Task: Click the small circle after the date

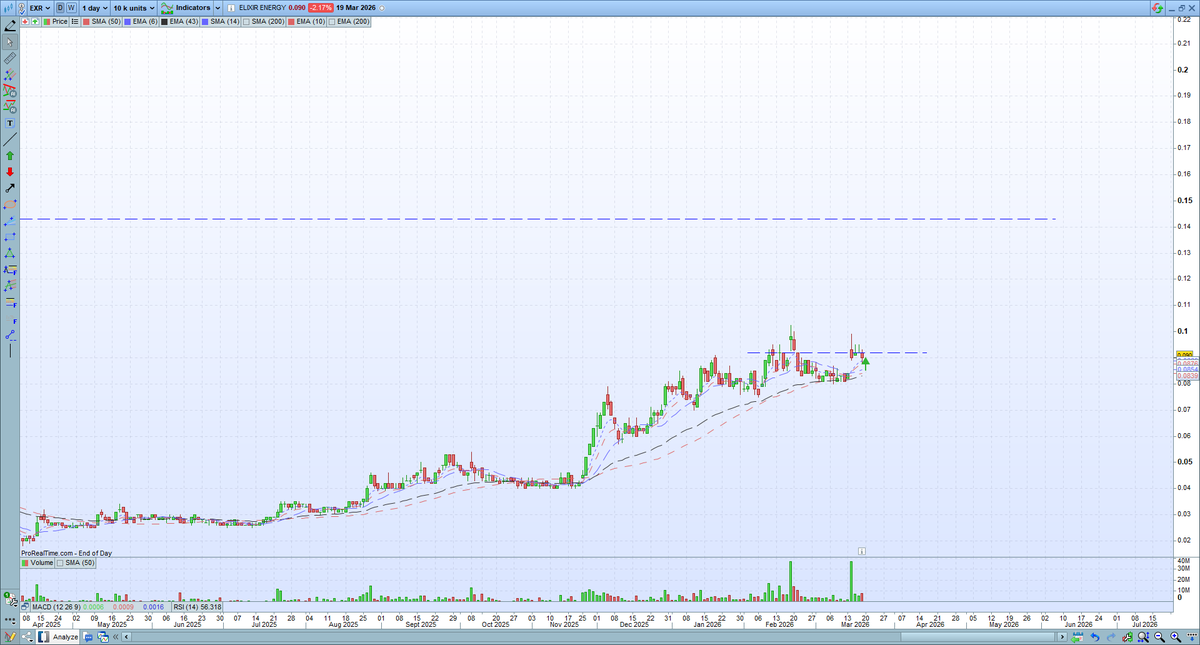Action: pos(382,8)
